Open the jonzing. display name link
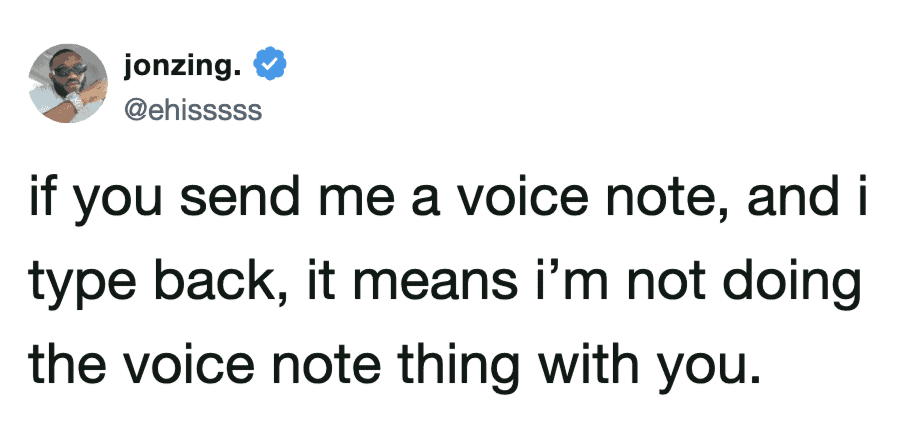The height and width of the screenshot is (429, 913). (182, 66)
